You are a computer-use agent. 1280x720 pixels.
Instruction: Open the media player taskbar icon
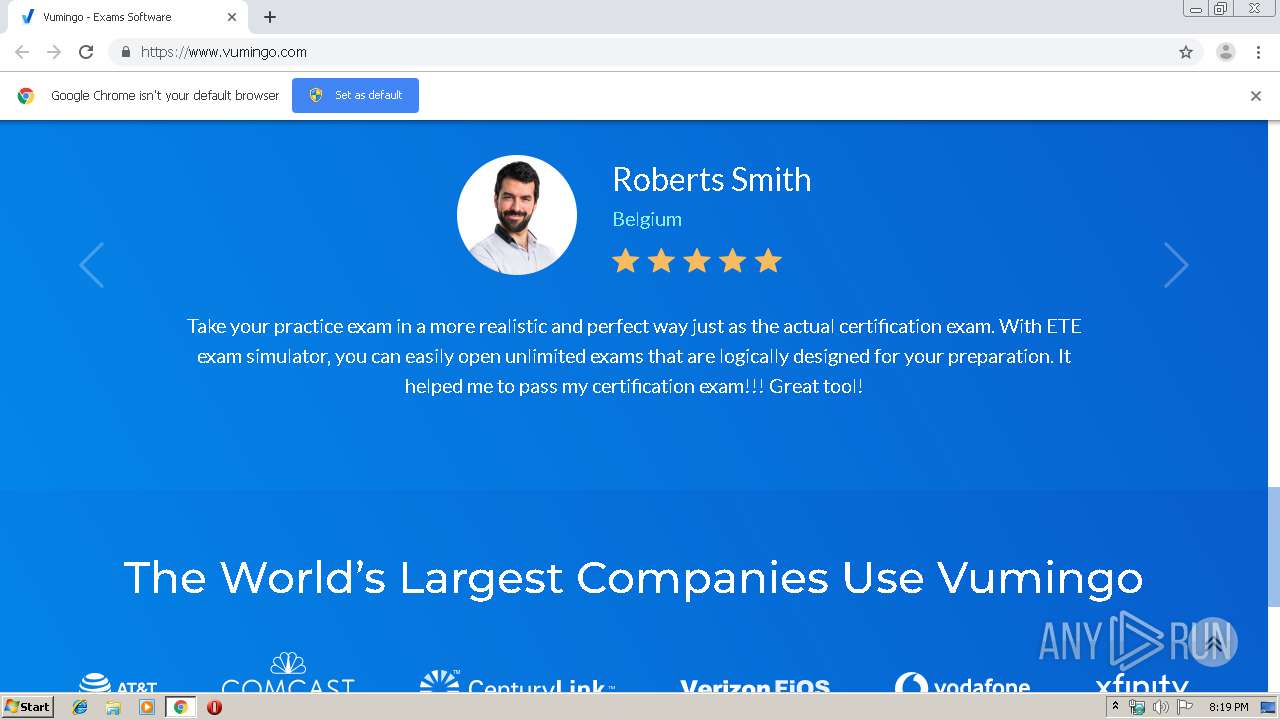(x=147, y=707)
